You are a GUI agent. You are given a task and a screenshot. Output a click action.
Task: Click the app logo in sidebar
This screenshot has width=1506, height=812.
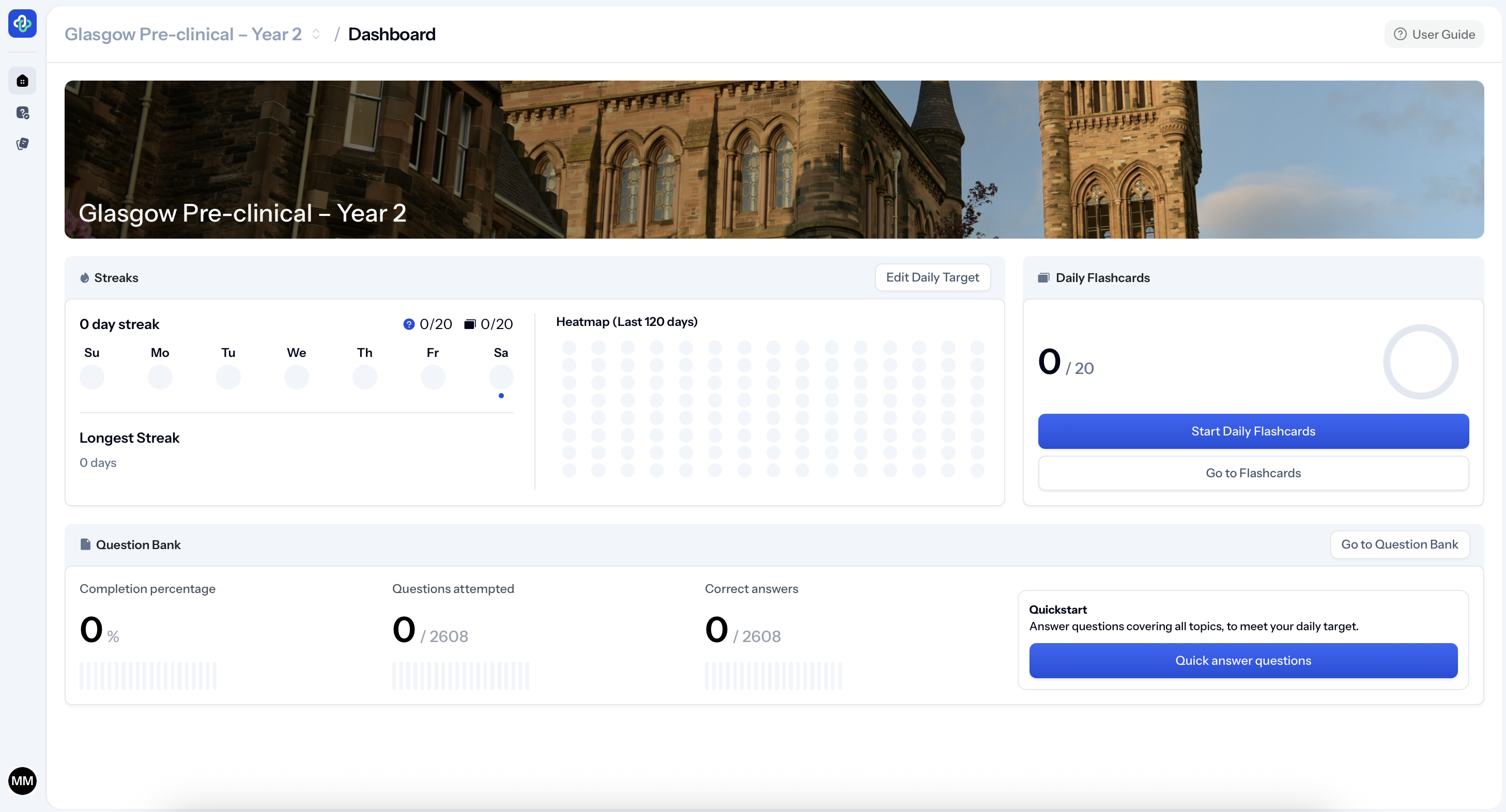pos(22,23)
